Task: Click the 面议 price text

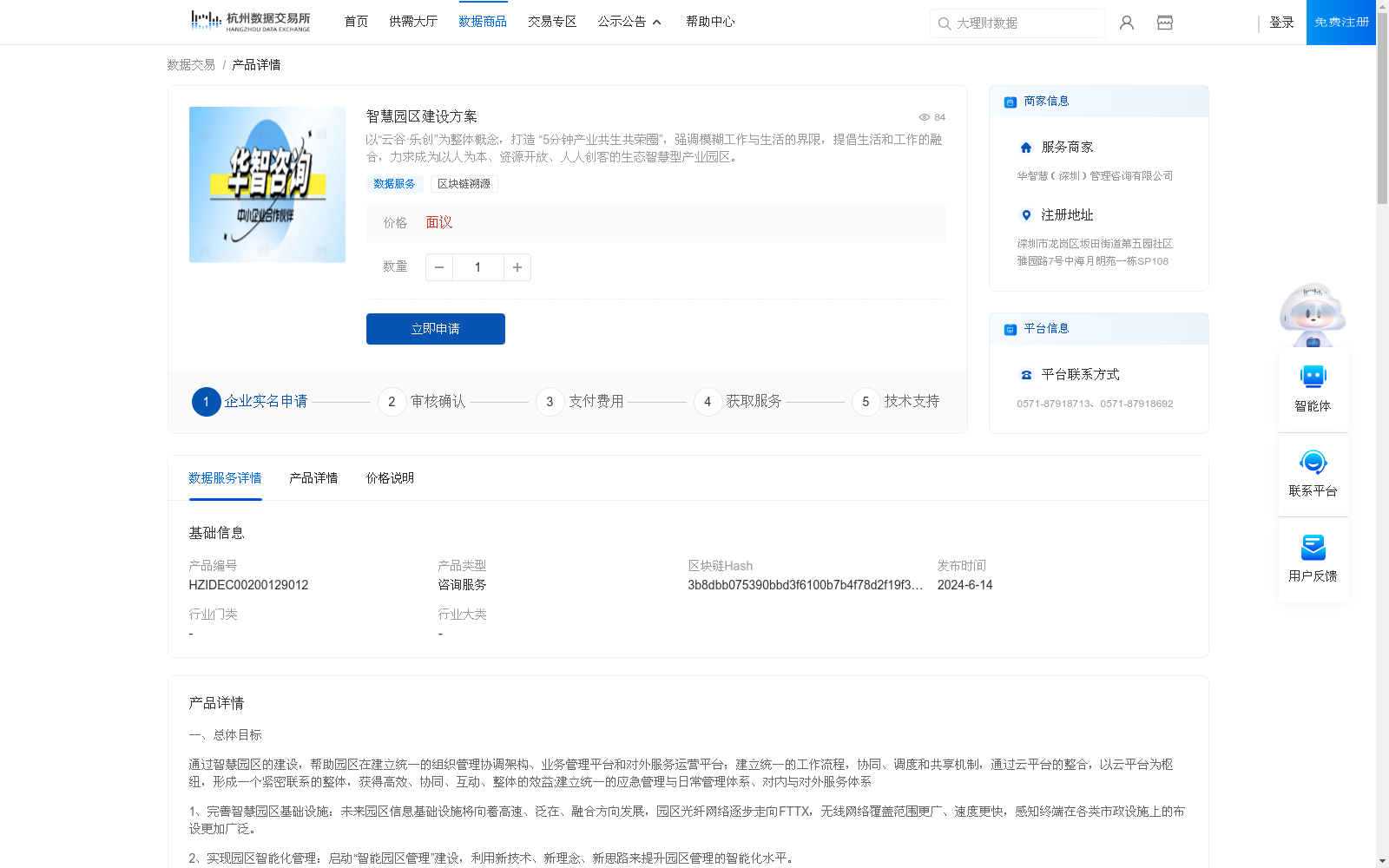Action: click(439, 223)
